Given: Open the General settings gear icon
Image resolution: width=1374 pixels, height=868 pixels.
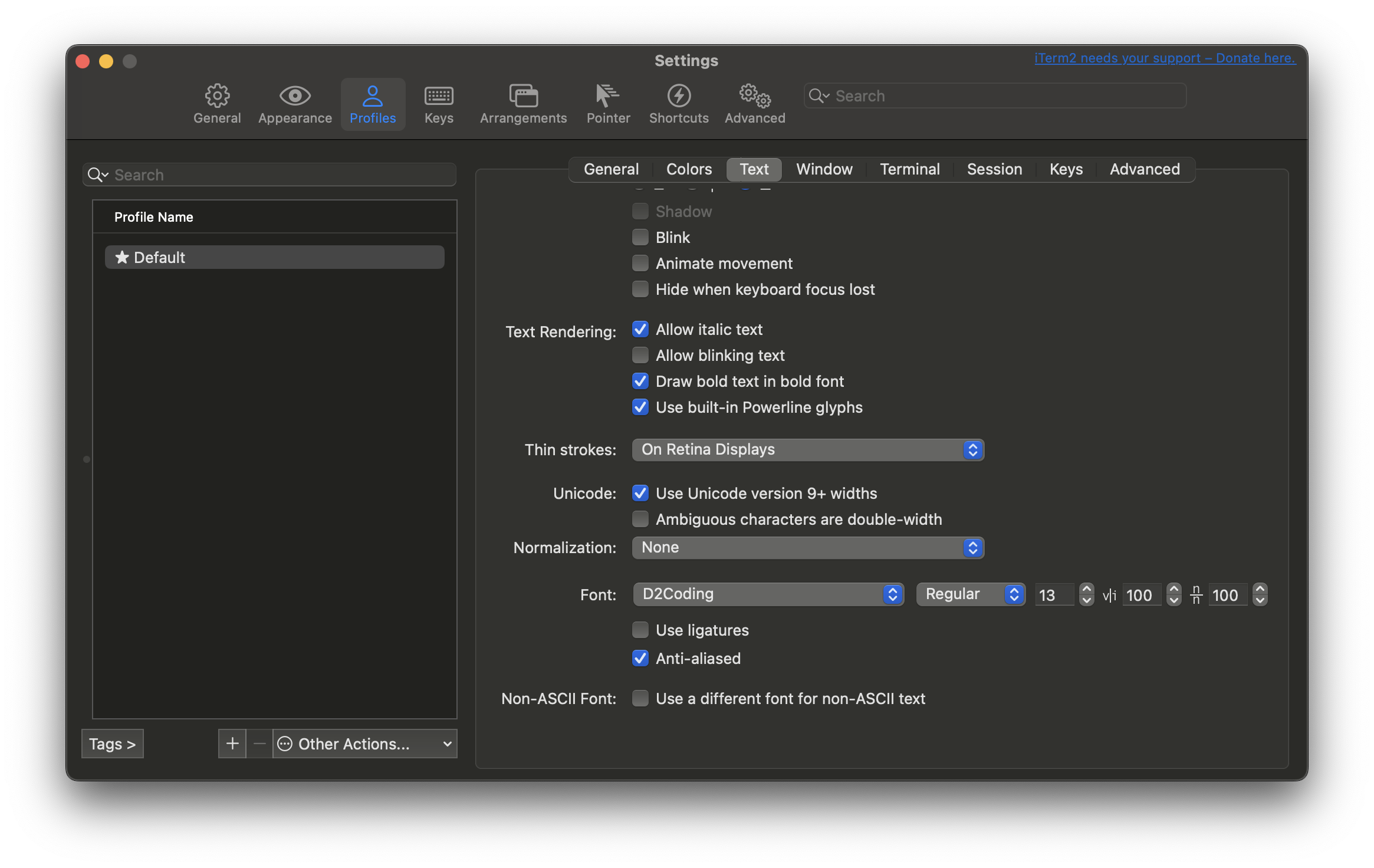Looking at the screenshot, I should pos(217,96).
